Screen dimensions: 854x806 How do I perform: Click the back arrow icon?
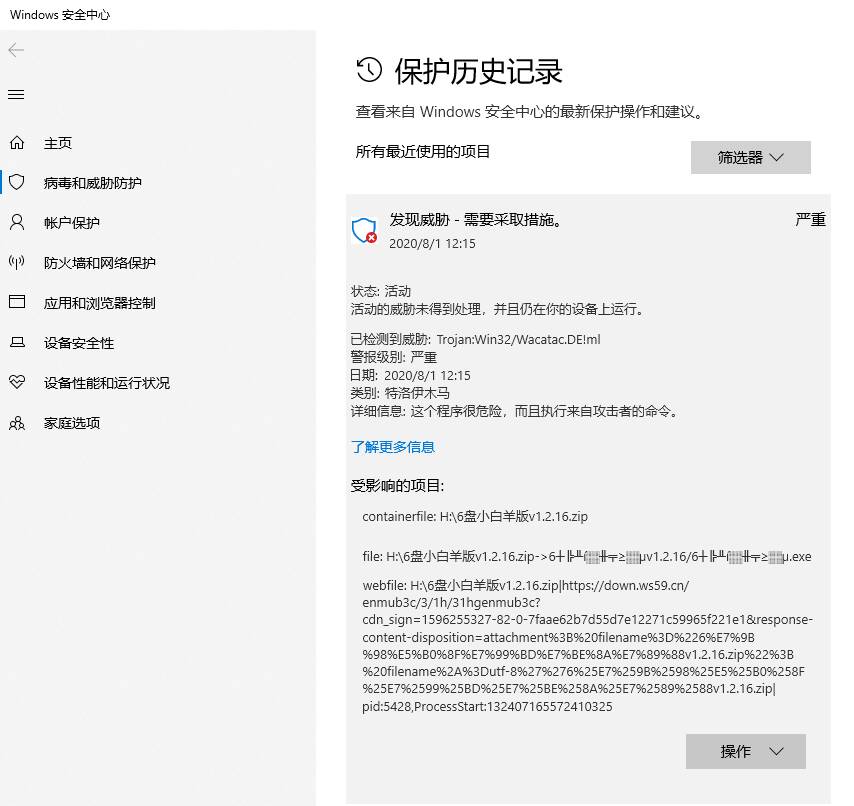tap(16, 50)
